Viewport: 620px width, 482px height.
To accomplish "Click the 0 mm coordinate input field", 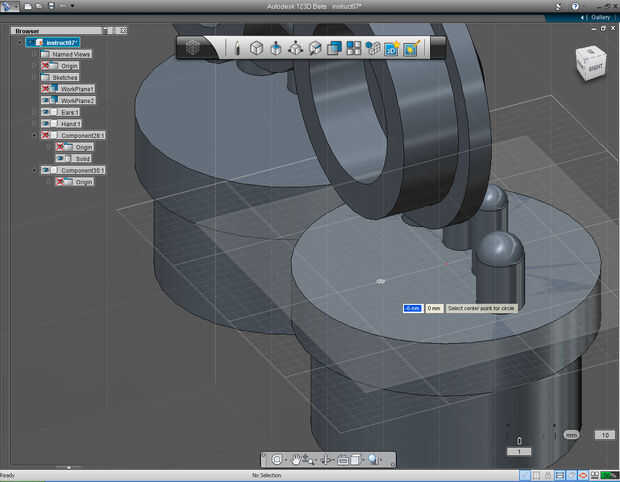I will (x=434, y=308).
